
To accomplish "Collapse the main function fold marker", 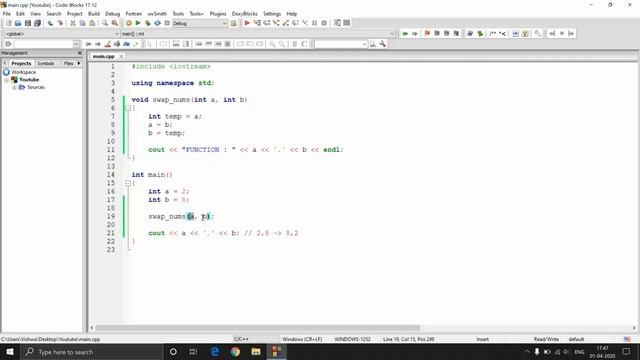I will pos(128,183).
